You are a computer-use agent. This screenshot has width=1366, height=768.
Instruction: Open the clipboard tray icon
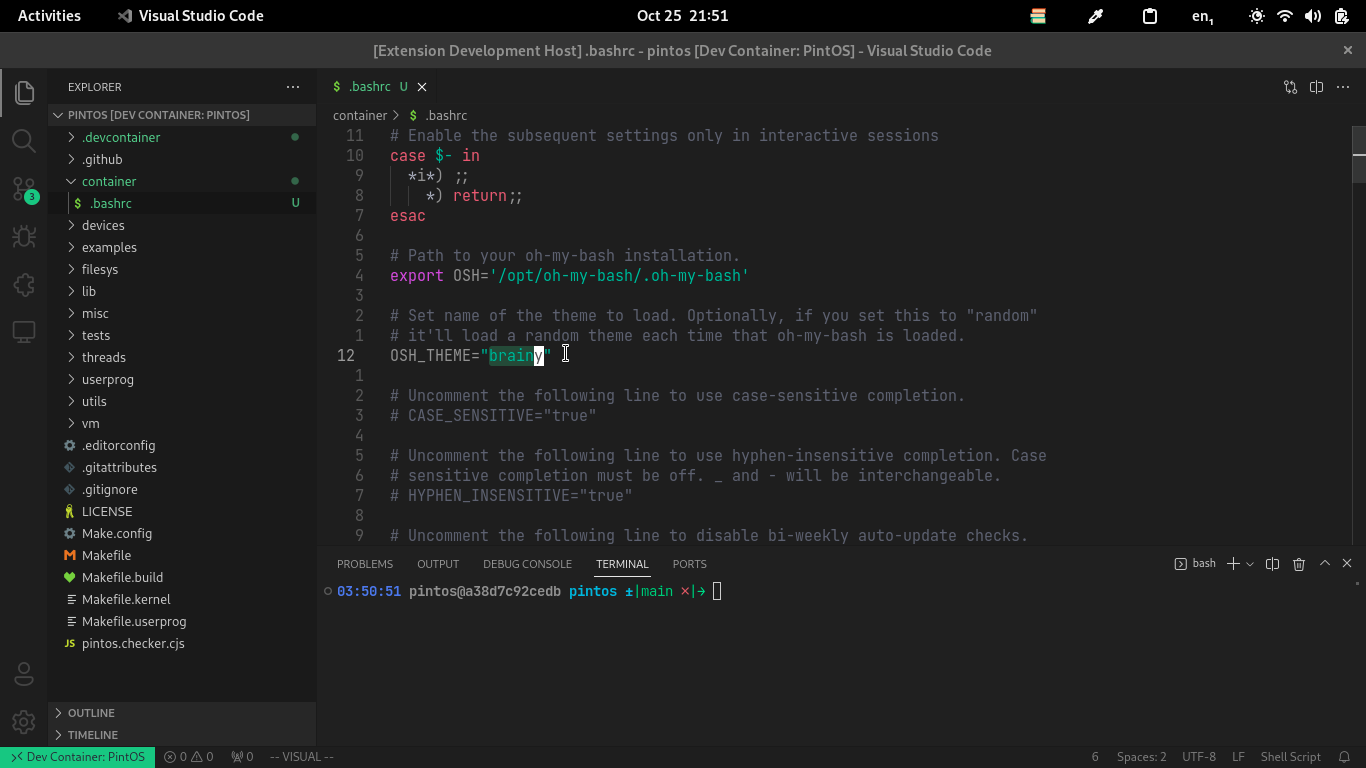(1150, 16)
